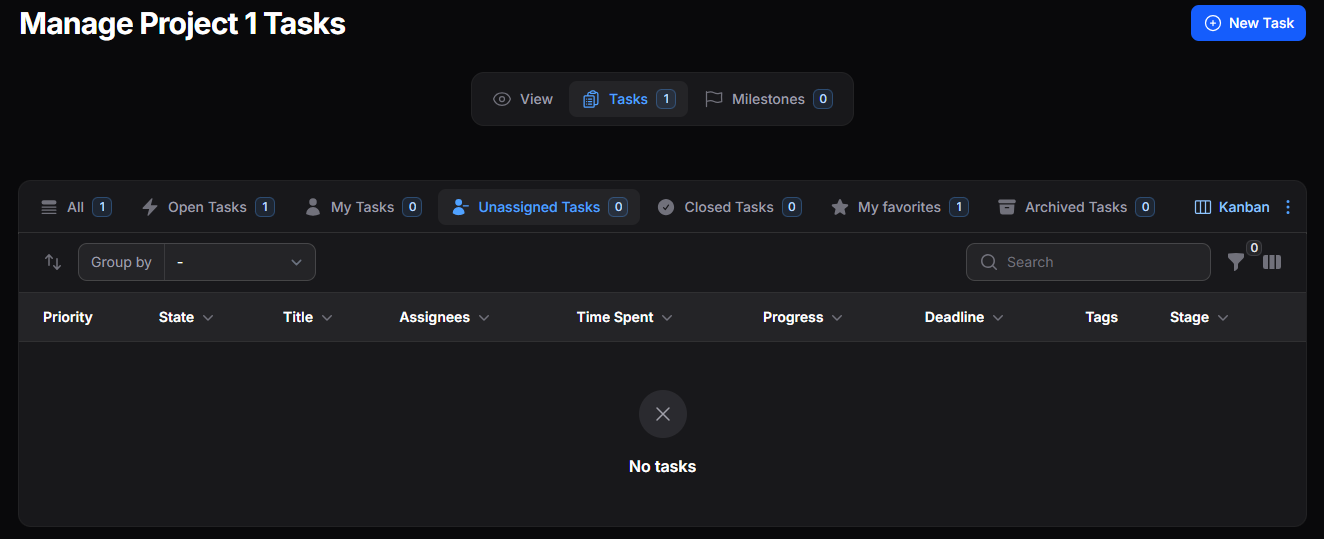This screenshot has width=1324, height=539.
Task: Click the sort arrows icon beside Group by
Action: 53,262
